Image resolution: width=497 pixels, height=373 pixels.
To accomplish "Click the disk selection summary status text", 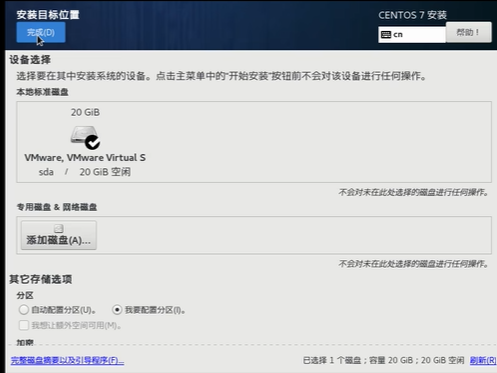I will pos(383,360).
